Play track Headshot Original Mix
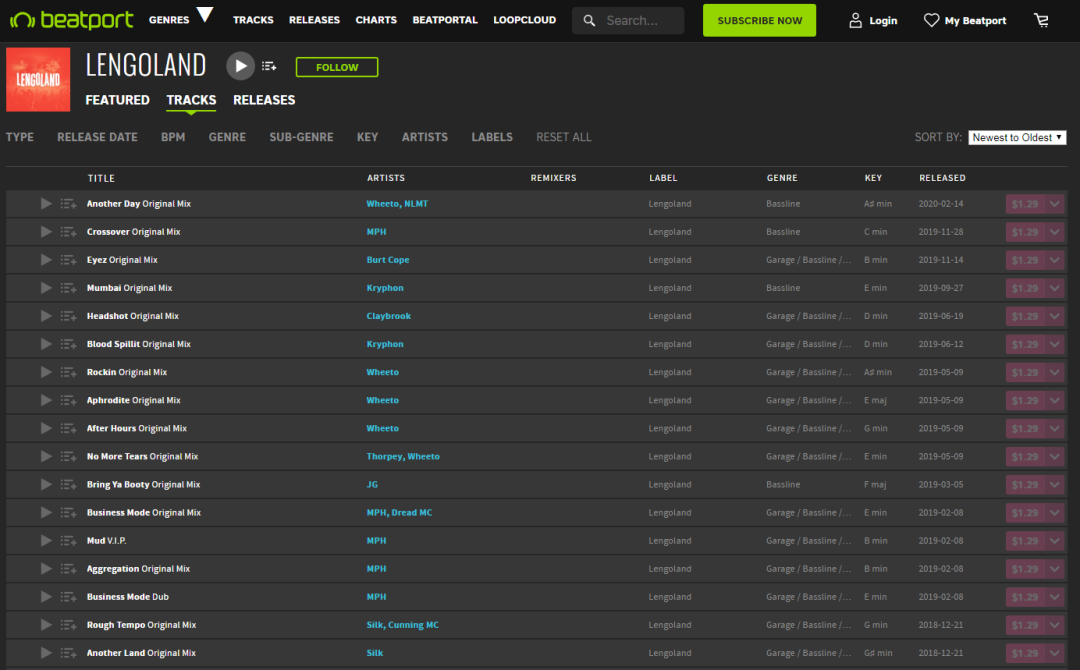The width and height of the screenshot is (1080, 670). point(45,316)
